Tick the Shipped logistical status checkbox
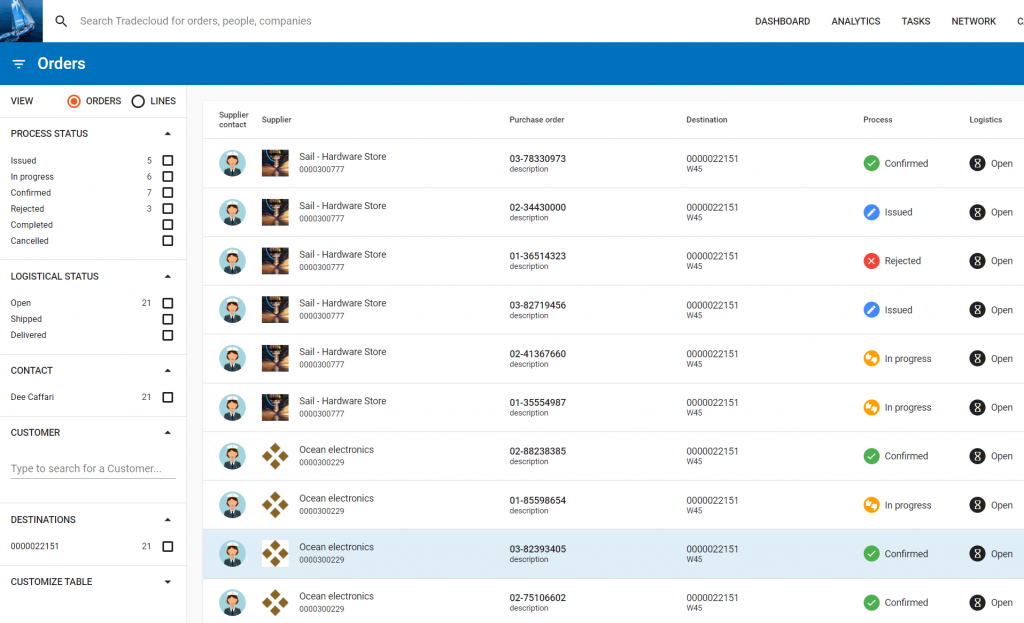Screen dimensions: 1024x623 (168, 319)
